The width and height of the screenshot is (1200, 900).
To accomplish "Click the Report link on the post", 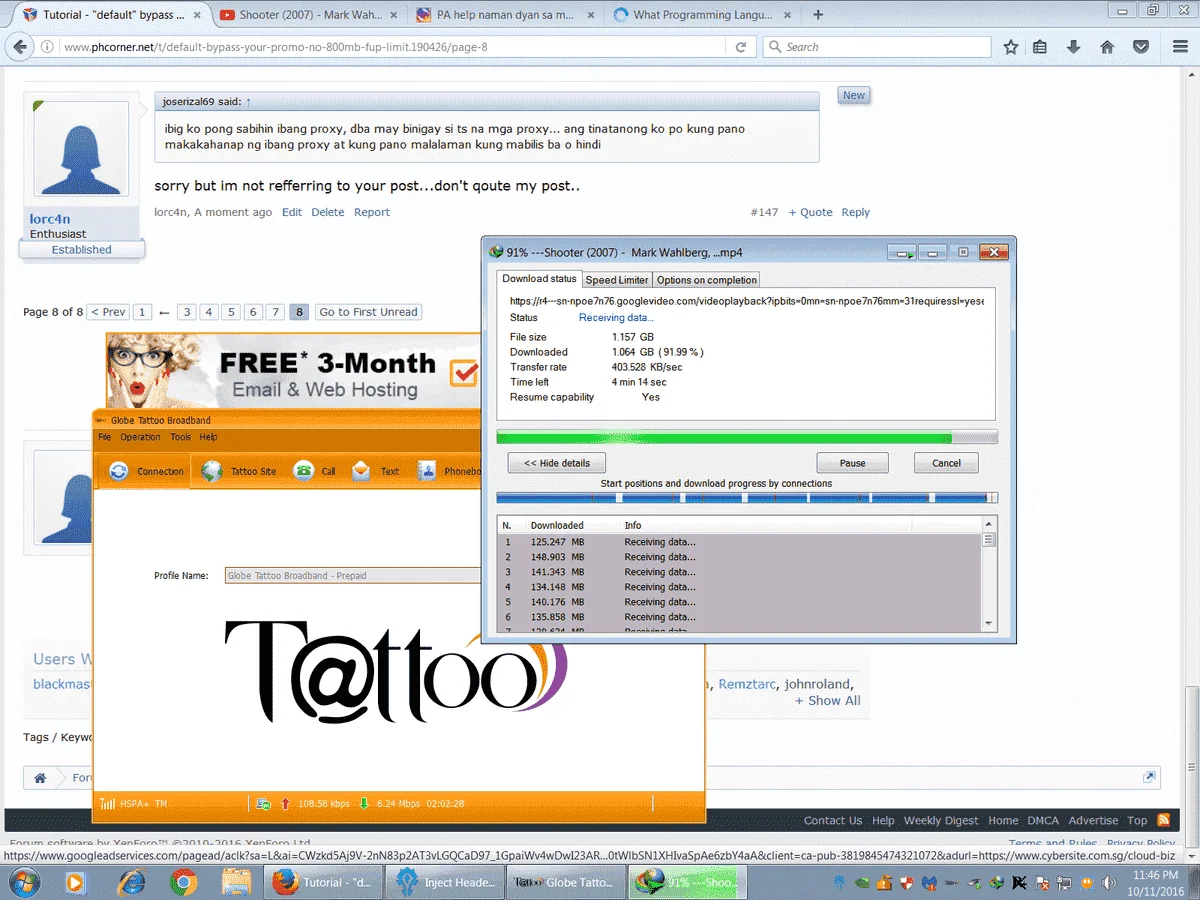I will [x=372, y=212].
